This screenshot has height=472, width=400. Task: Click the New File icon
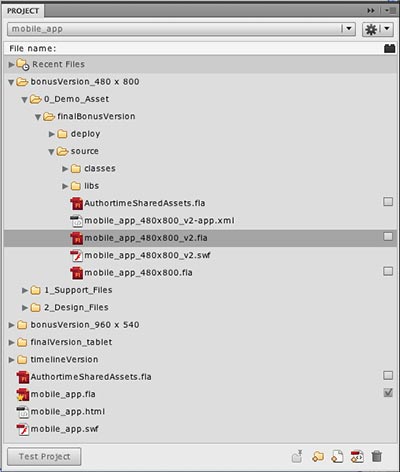(x=337, y=456)
